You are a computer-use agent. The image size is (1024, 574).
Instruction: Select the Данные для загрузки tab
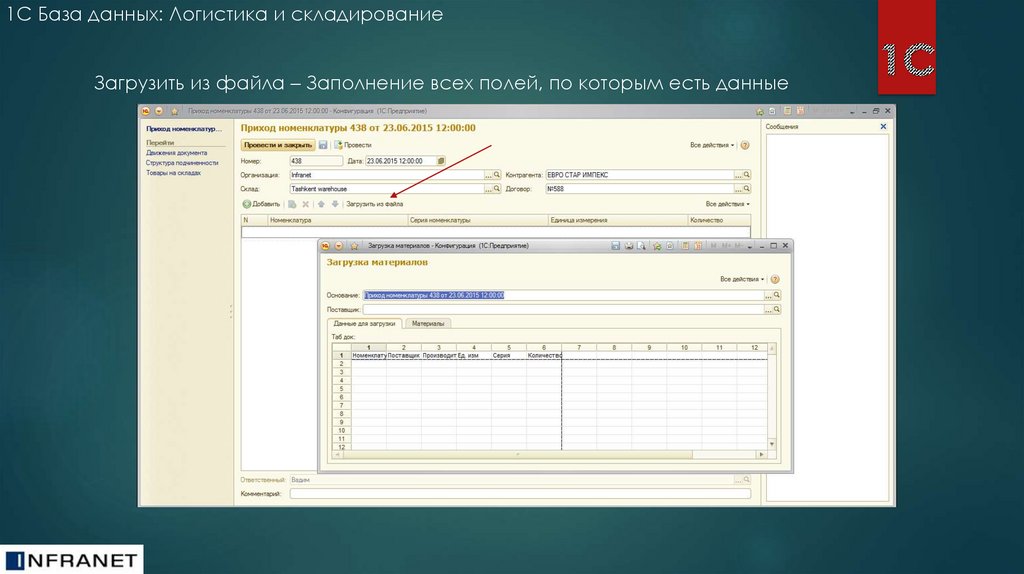pos(365,323)
